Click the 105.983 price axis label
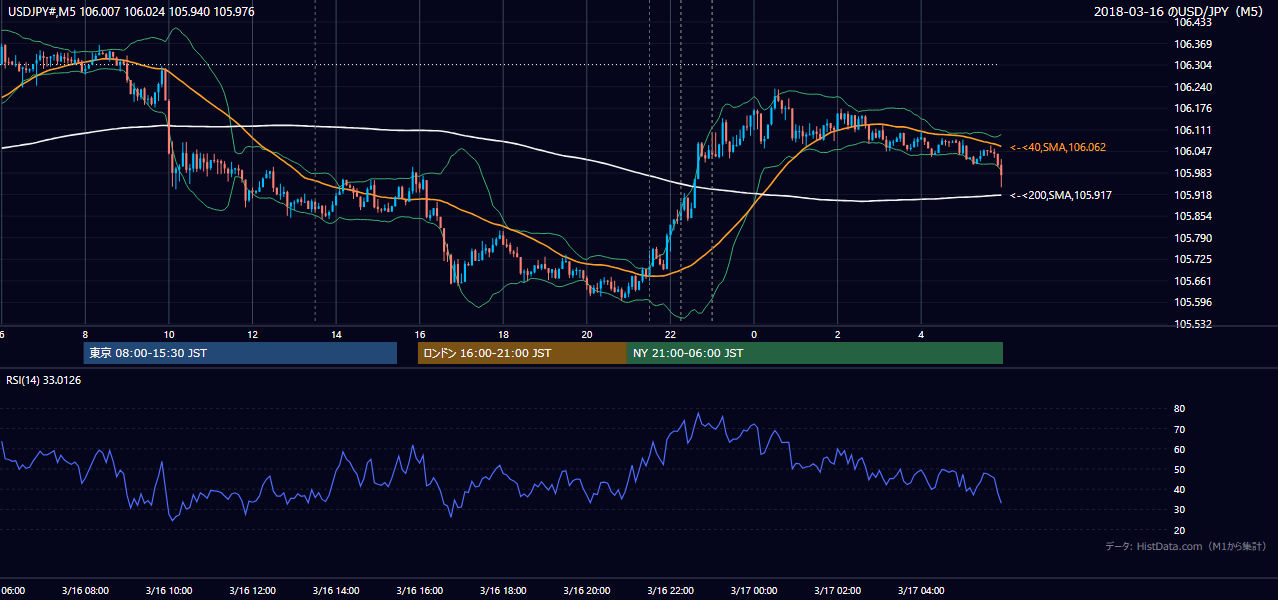Image resolution: width=1278 pixels, height=600 pixels. (x=1195, y=173)
